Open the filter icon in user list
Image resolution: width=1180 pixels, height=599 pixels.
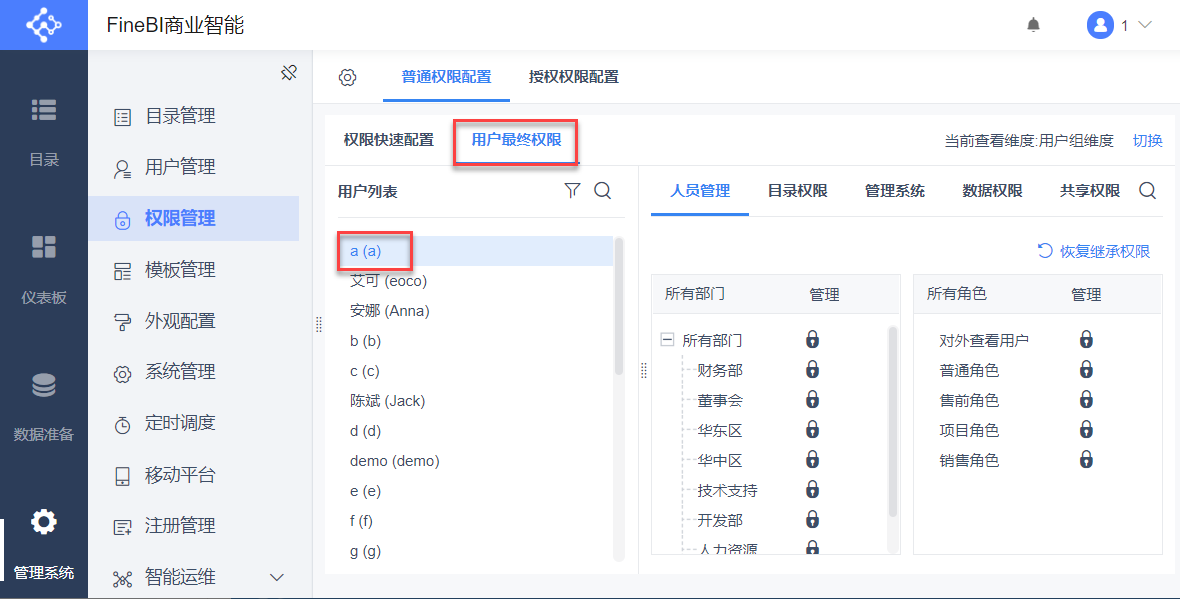point(572,191)
